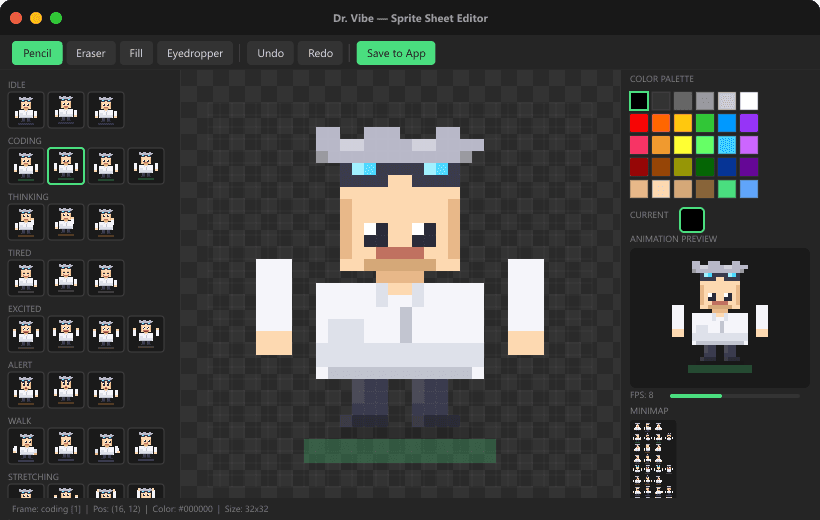Image resolution: width=820 pixels, height=520 pixels.
Task: Click the CURRENT color box
Action: click(x=692, y=220)
